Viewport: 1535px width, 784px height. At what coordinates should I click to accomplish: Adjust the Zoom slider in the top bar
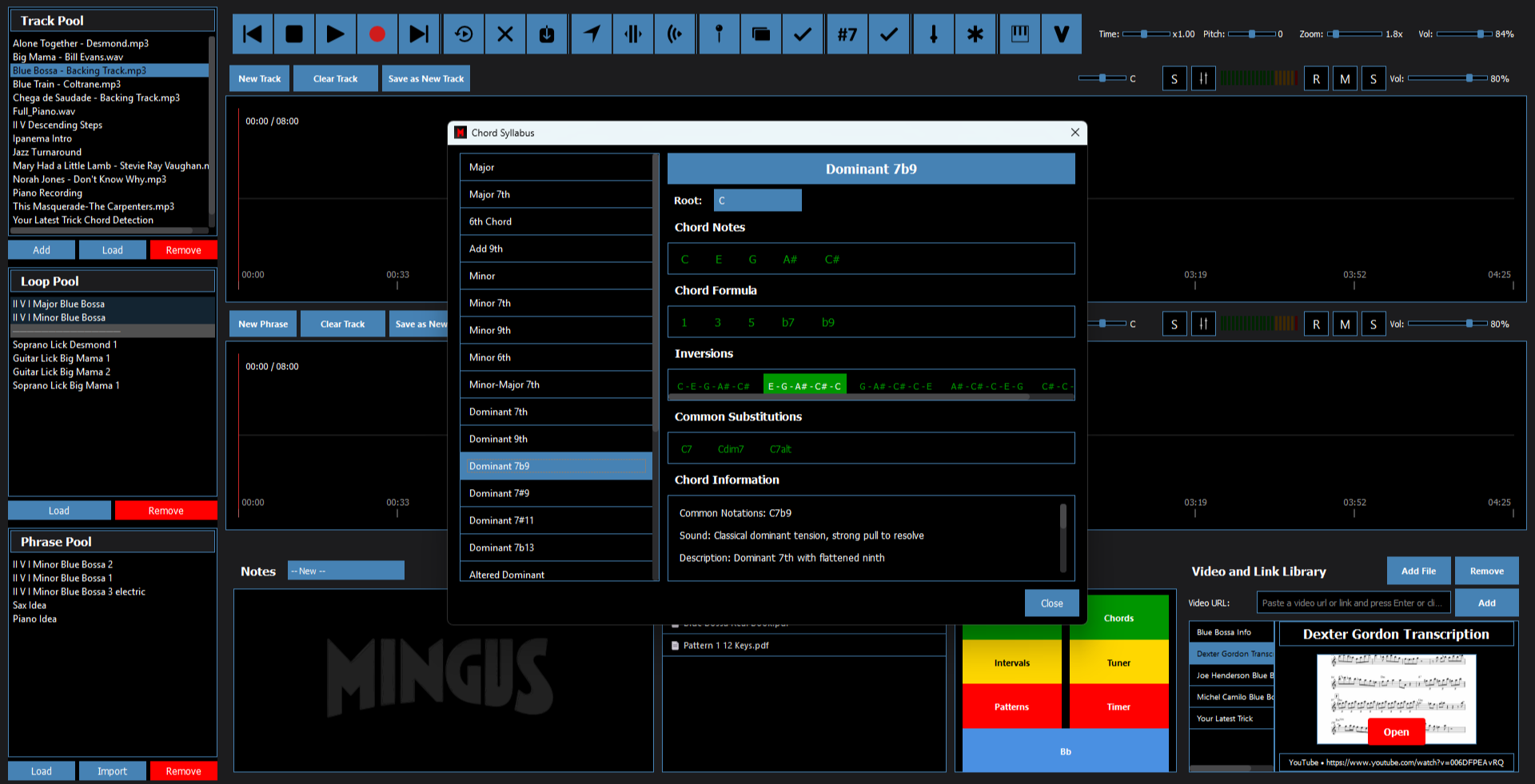click(1335, 34)
